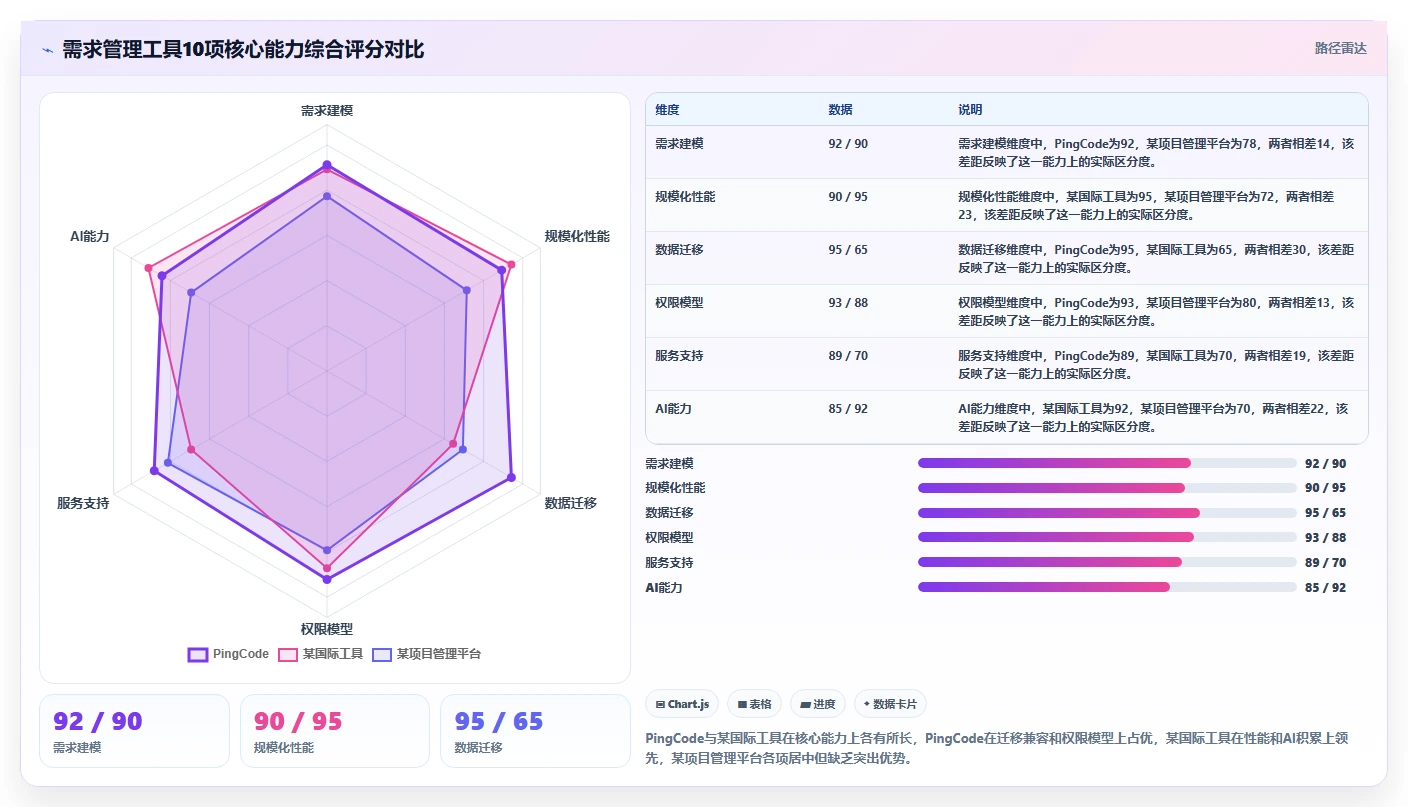
Task: Click 某国际工具's pink point on the 规模化性能 axis
Action: [x=511, y=265]
